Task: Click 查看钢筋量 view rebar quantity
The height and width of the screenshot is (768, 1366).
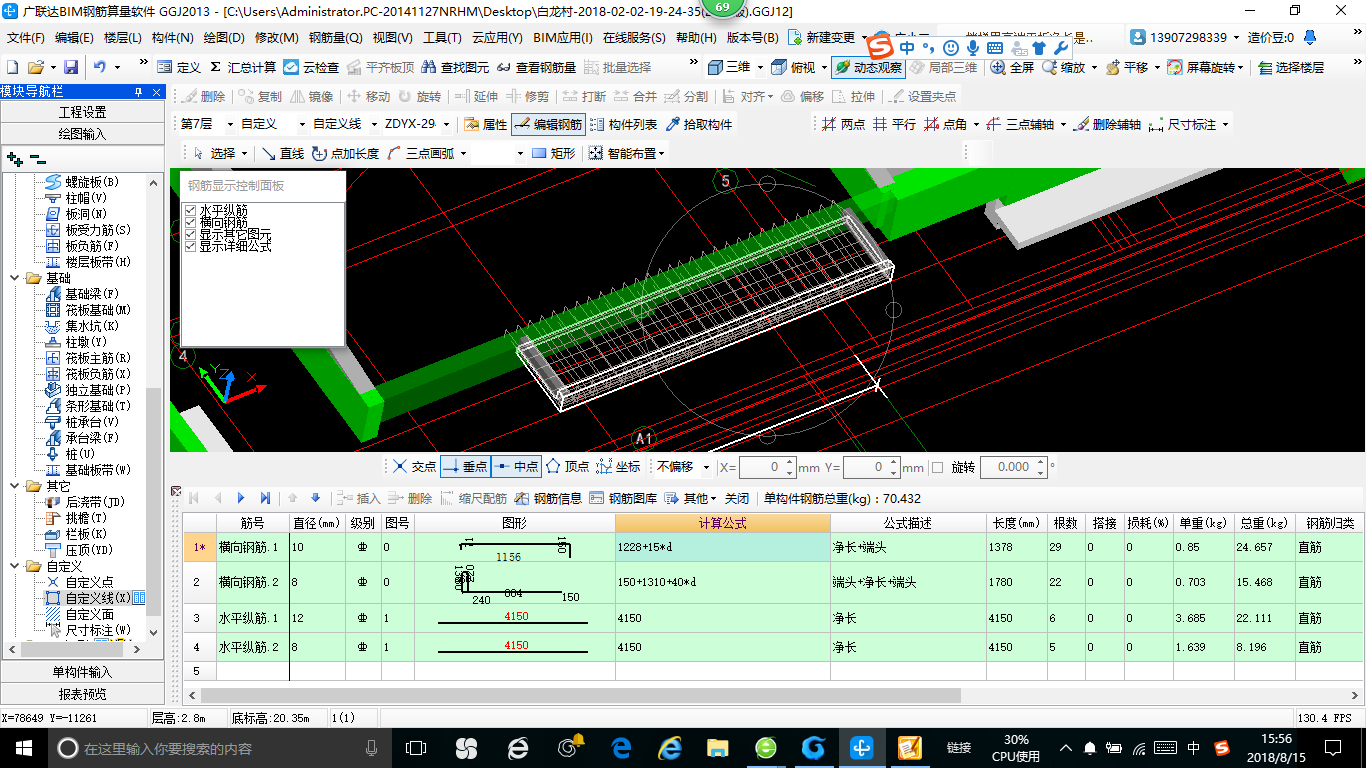Action: tap(536, 67)
